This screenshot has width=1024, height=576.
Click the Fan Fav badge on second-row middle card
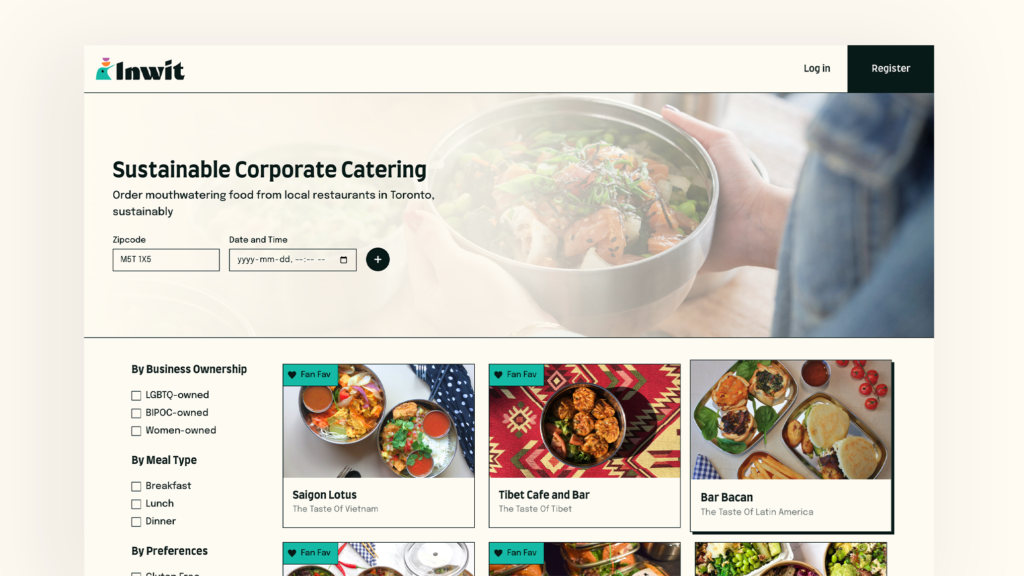[517, 552]
